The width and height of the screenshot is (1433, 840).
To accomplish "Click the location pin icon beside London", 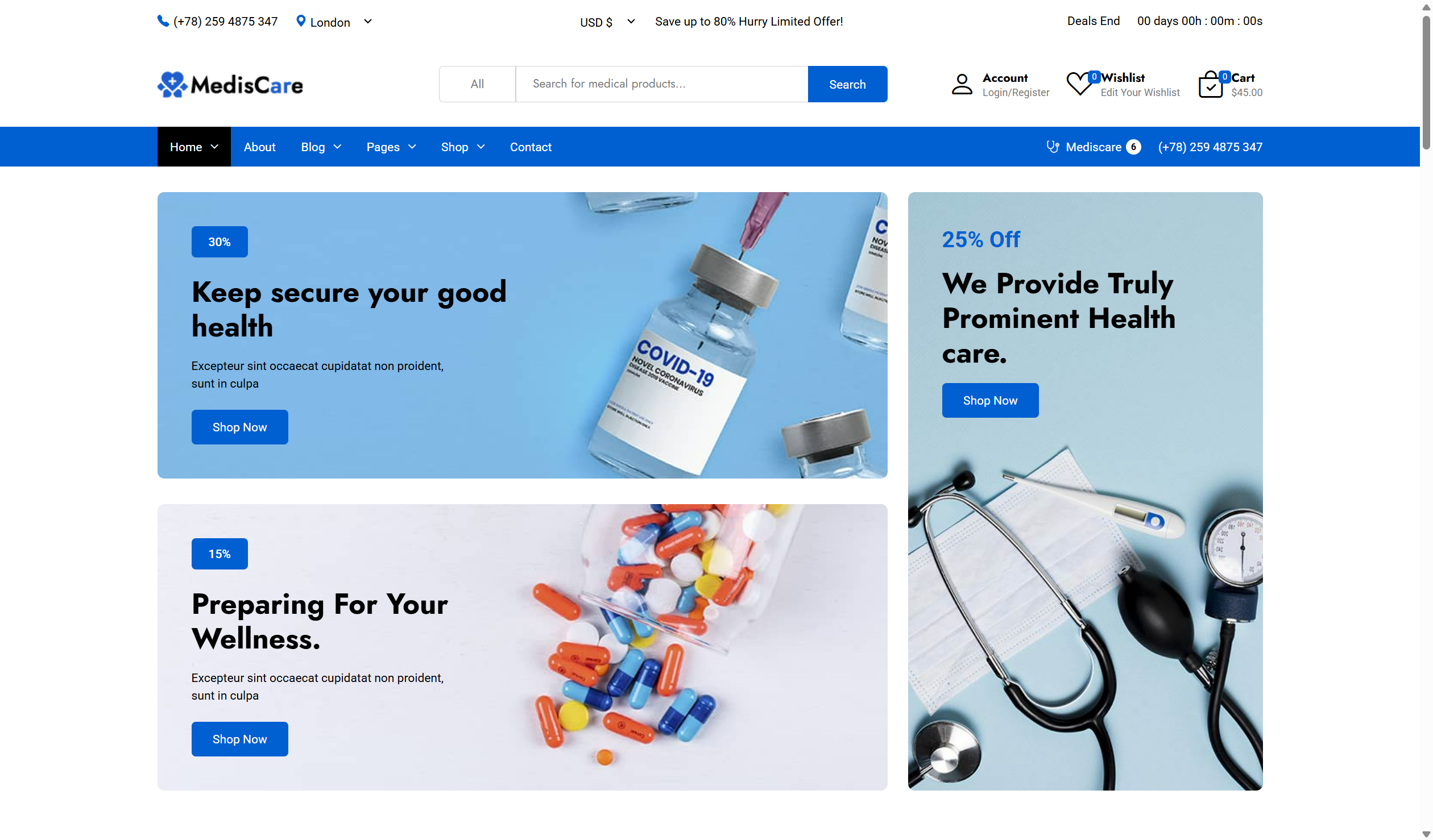I will pos(301,21).
